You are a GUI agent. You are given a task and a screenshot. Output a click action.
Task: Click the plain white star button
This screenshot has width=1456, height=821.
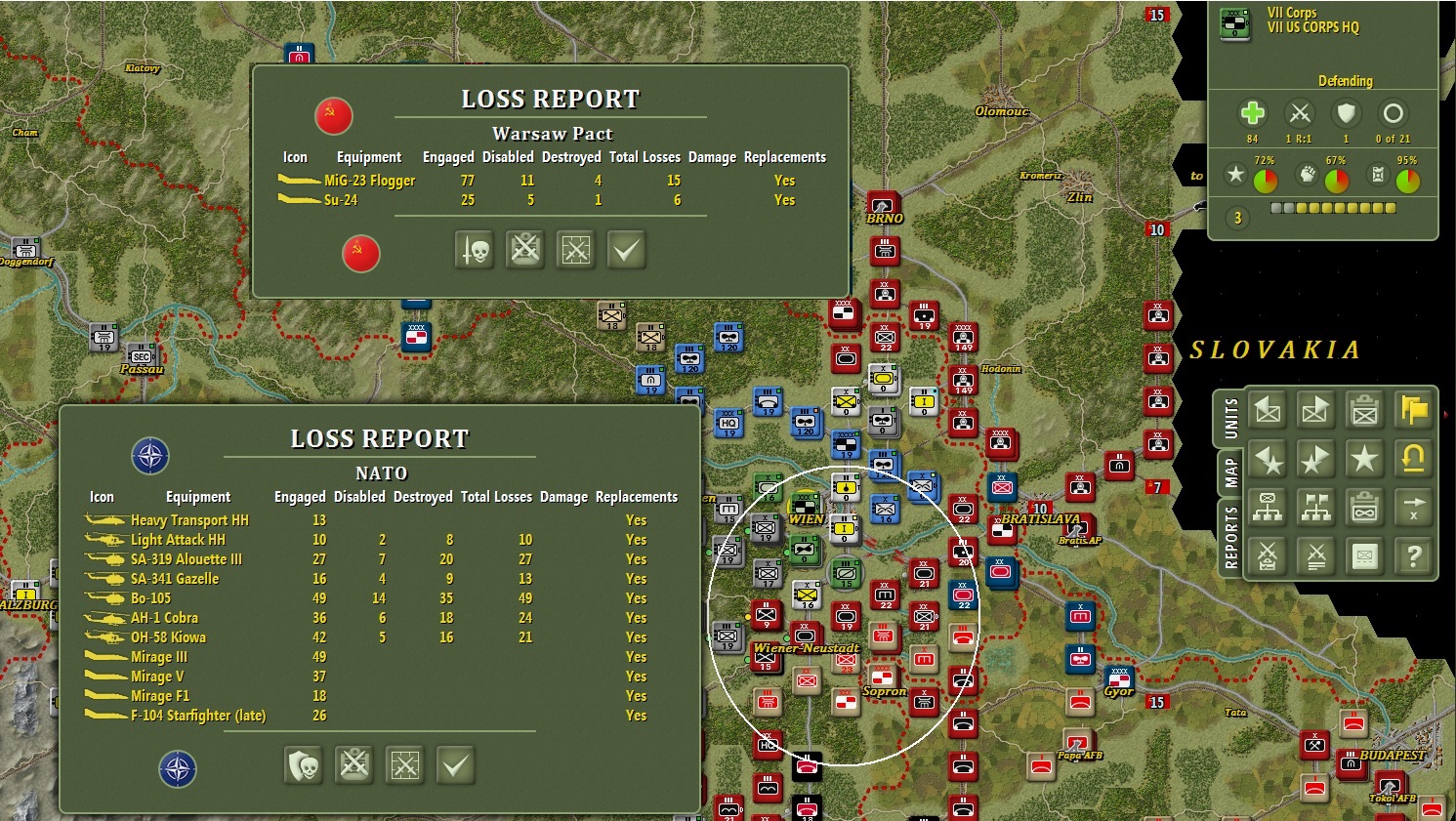1364,459
